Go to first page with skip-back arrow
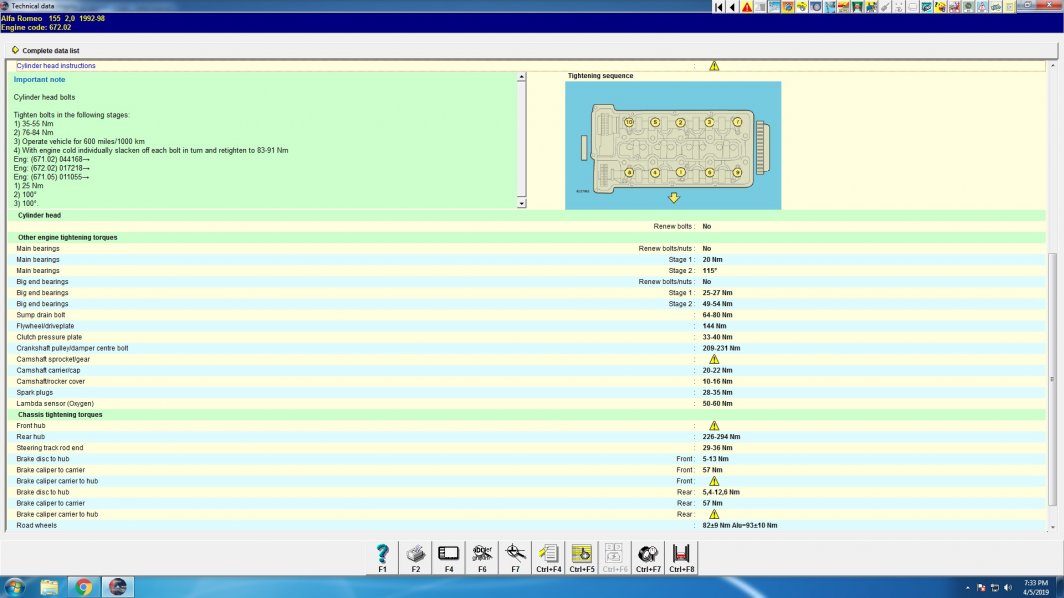1064x598 pixels. 718,7
